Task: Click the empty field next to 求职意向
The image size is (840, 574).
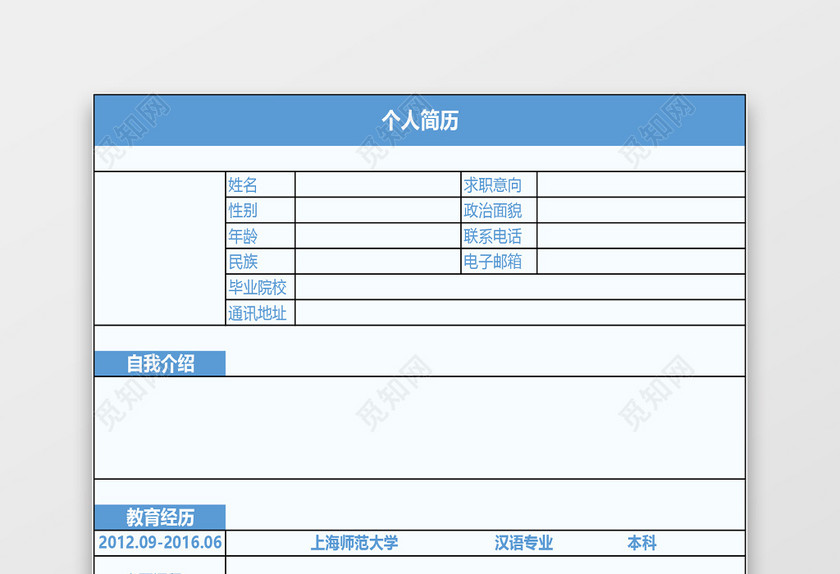Action: (x=641, y=184)
